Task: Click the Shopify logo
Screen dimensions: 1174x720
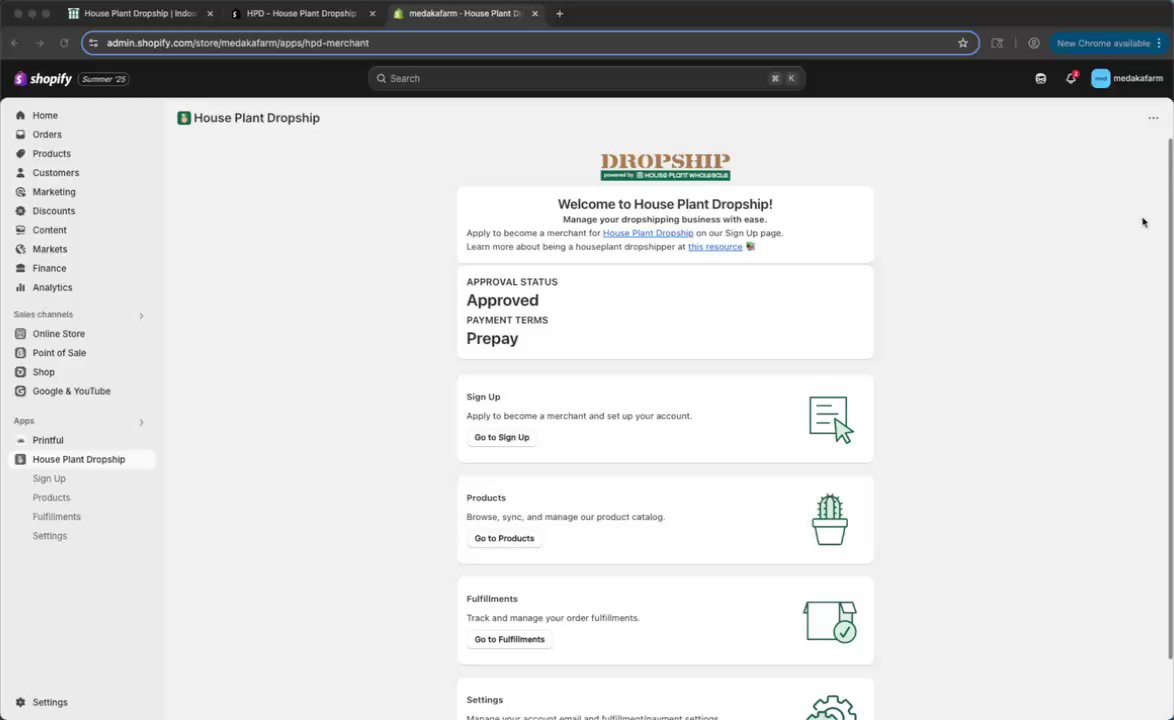Action: (x=43, y=79)
